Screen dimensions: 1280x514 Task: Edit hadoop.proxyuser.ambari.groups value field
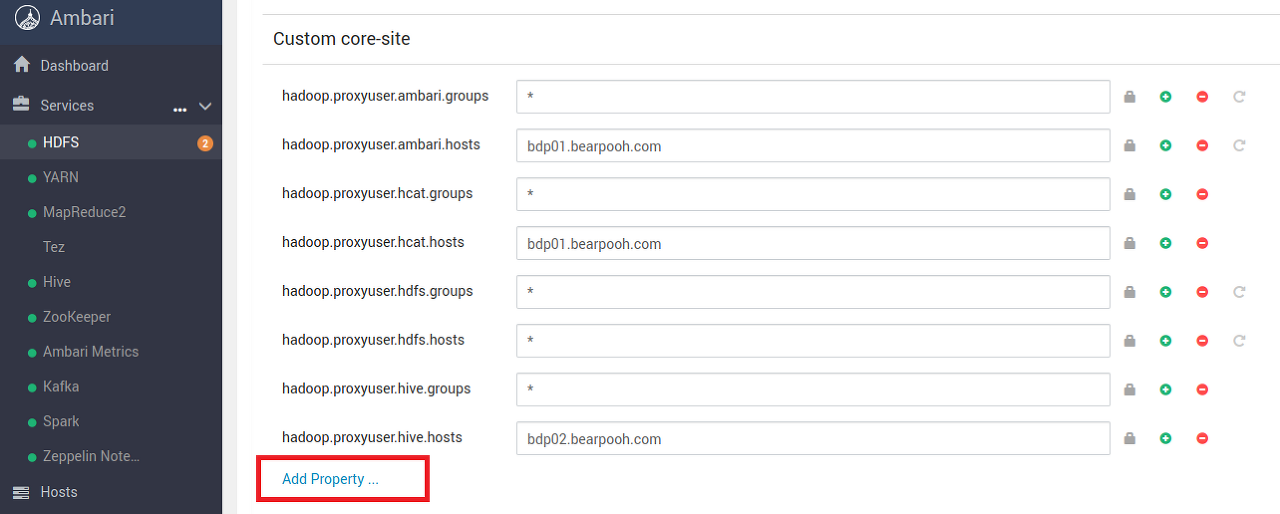(813, 97)
